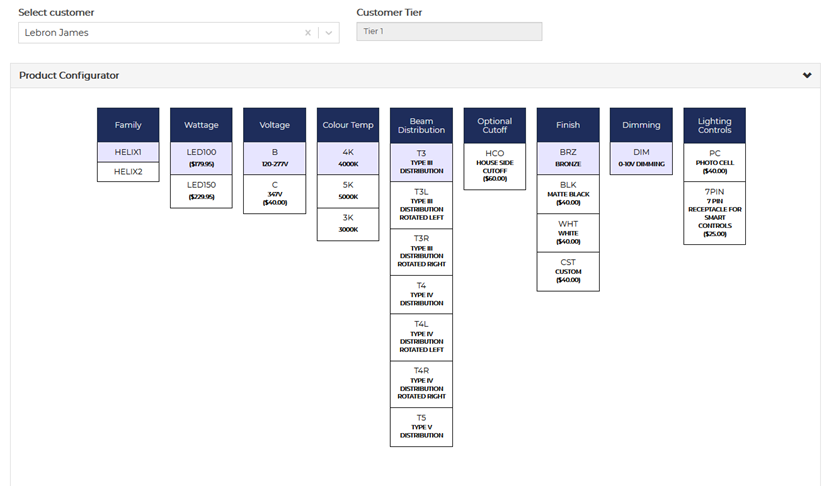Image resolution: width=829 pixels, height=486 pixels.
Task: Select DIM 0-10V dimming option
Action: (x=641, y=157)
